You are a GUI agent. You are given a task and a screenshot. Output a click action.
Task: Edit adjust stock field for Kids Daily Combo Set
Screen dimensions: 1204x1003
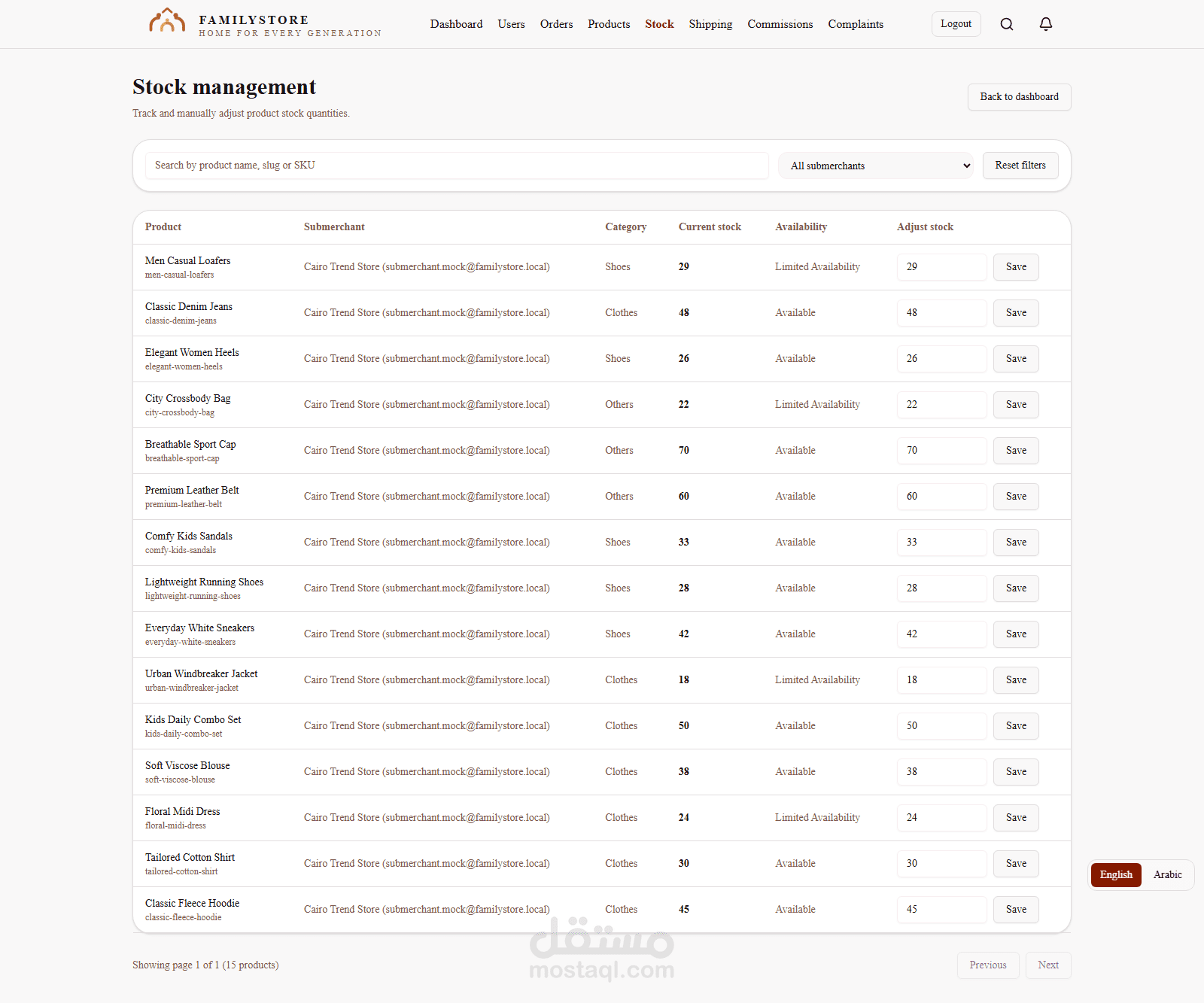(x=941, y=726)
